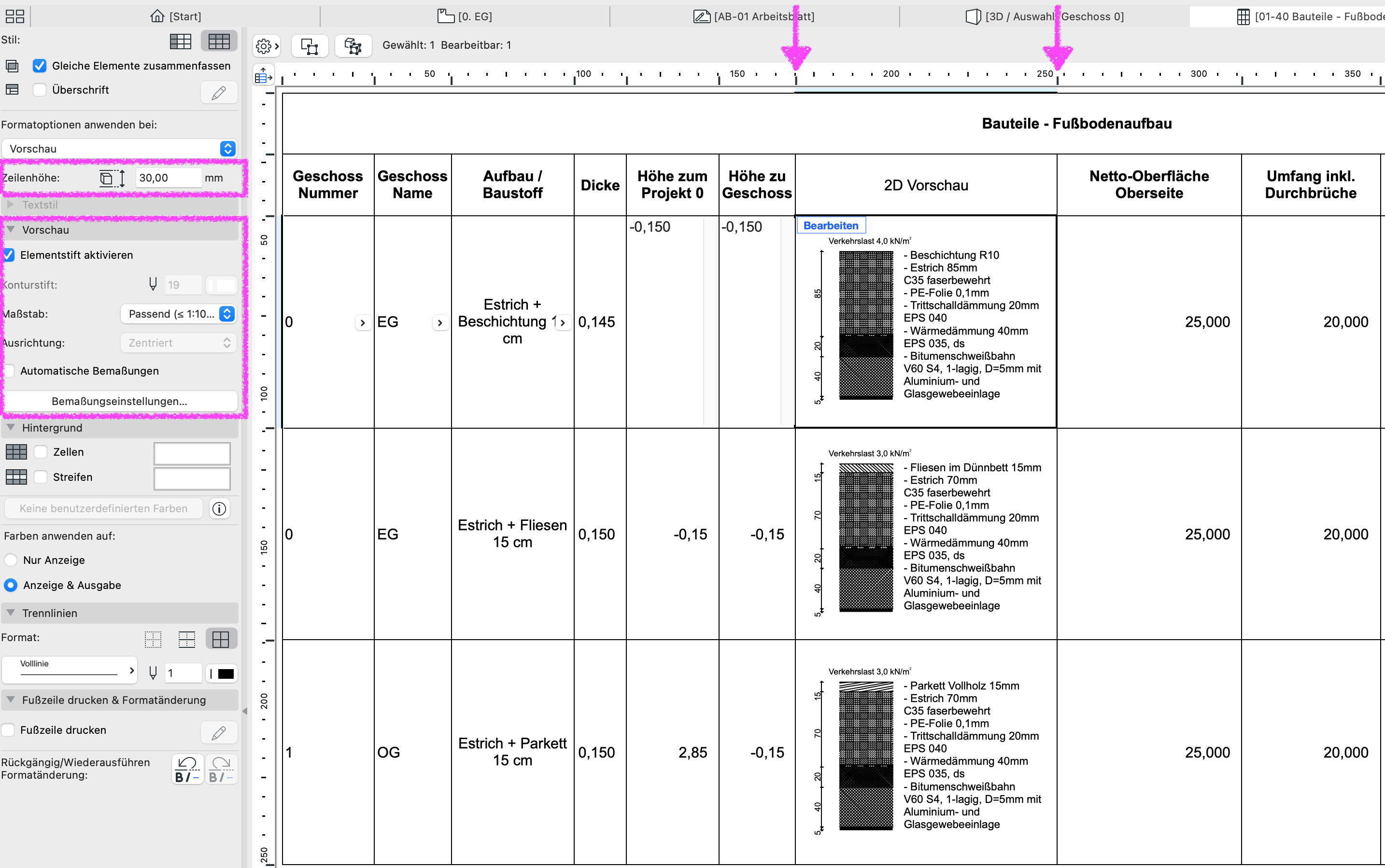The width and height of the screenshot is (1385, 868).
Task: Select full grid separator lines format
Action: (x=221, y=639)
